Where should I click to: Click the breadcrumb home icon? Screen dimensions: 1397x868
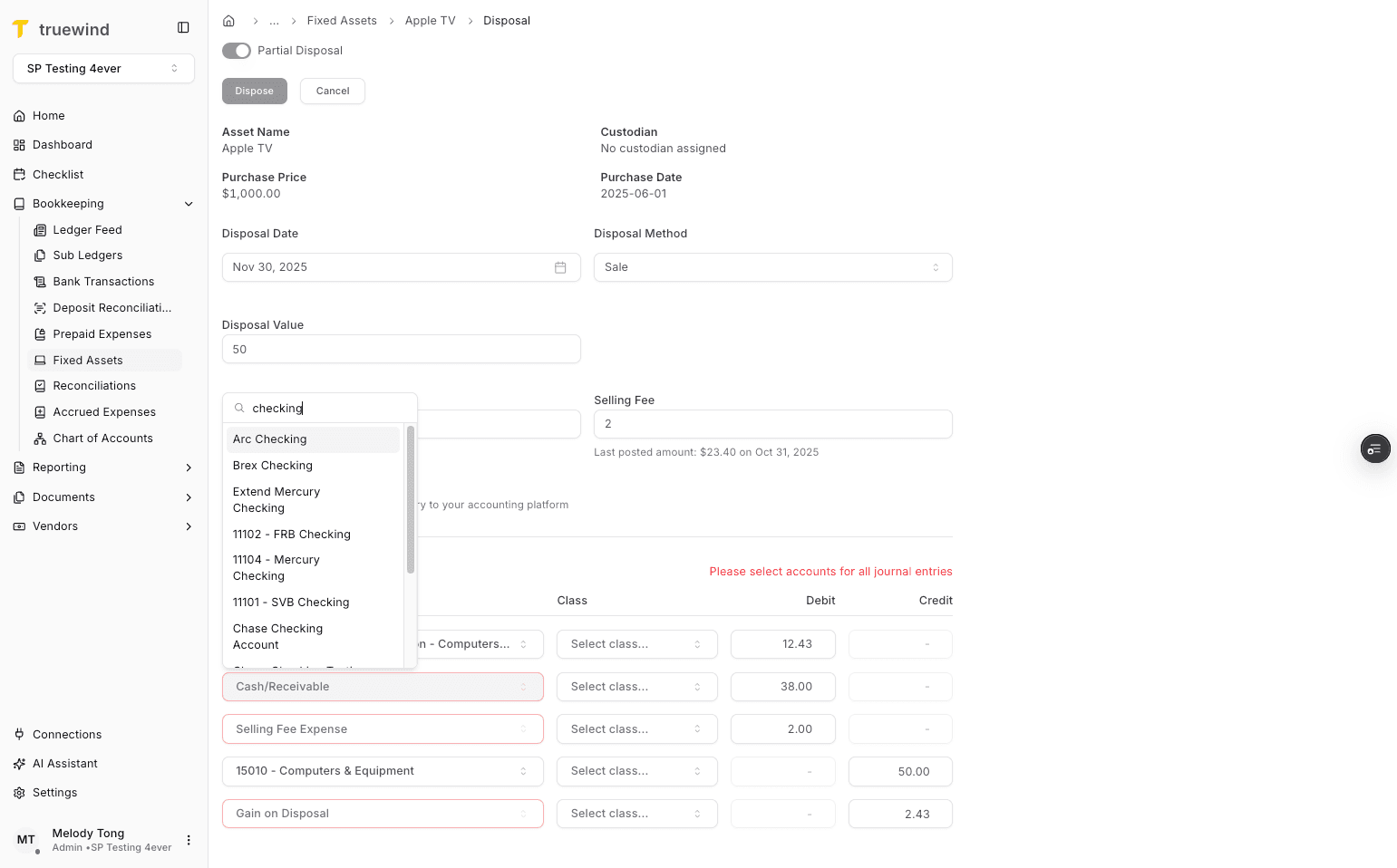click(x=228, y=20)
